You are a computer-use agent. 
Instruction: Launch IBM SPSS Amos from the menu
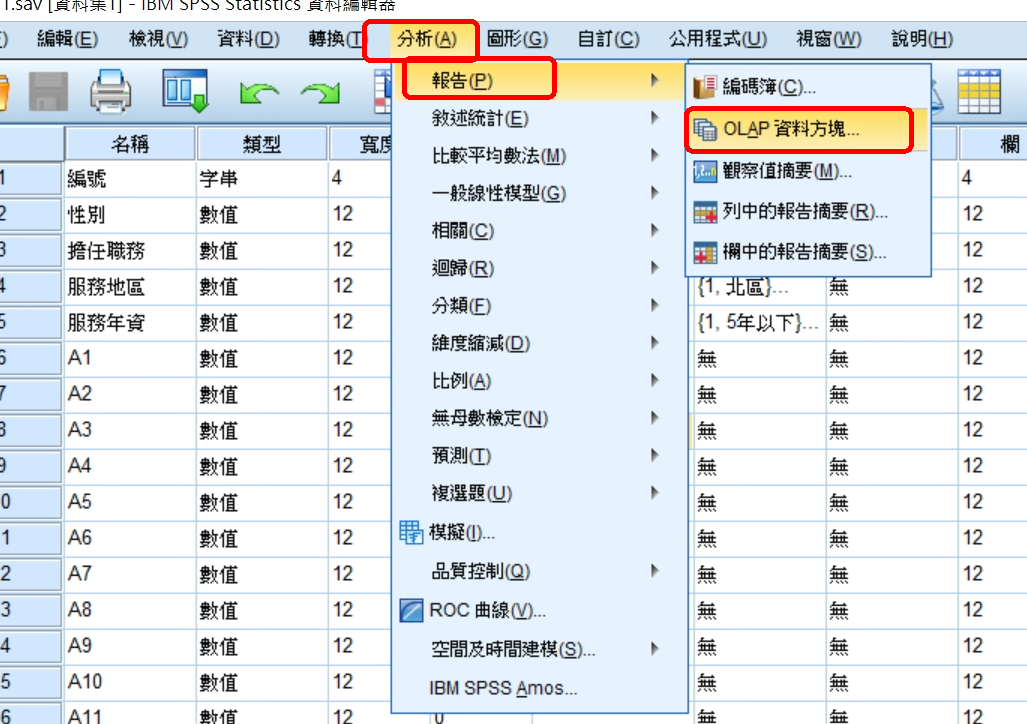click(x=503, y=688)
